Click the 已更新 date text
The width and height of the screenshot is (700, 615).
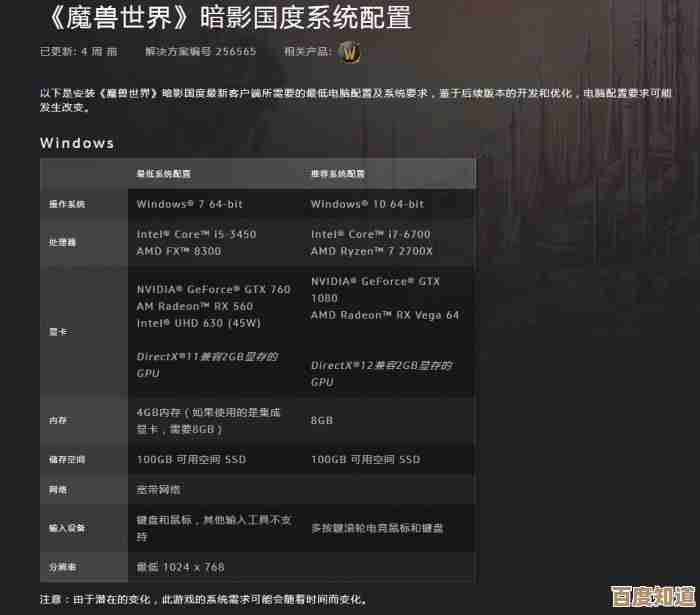point(79,52)
